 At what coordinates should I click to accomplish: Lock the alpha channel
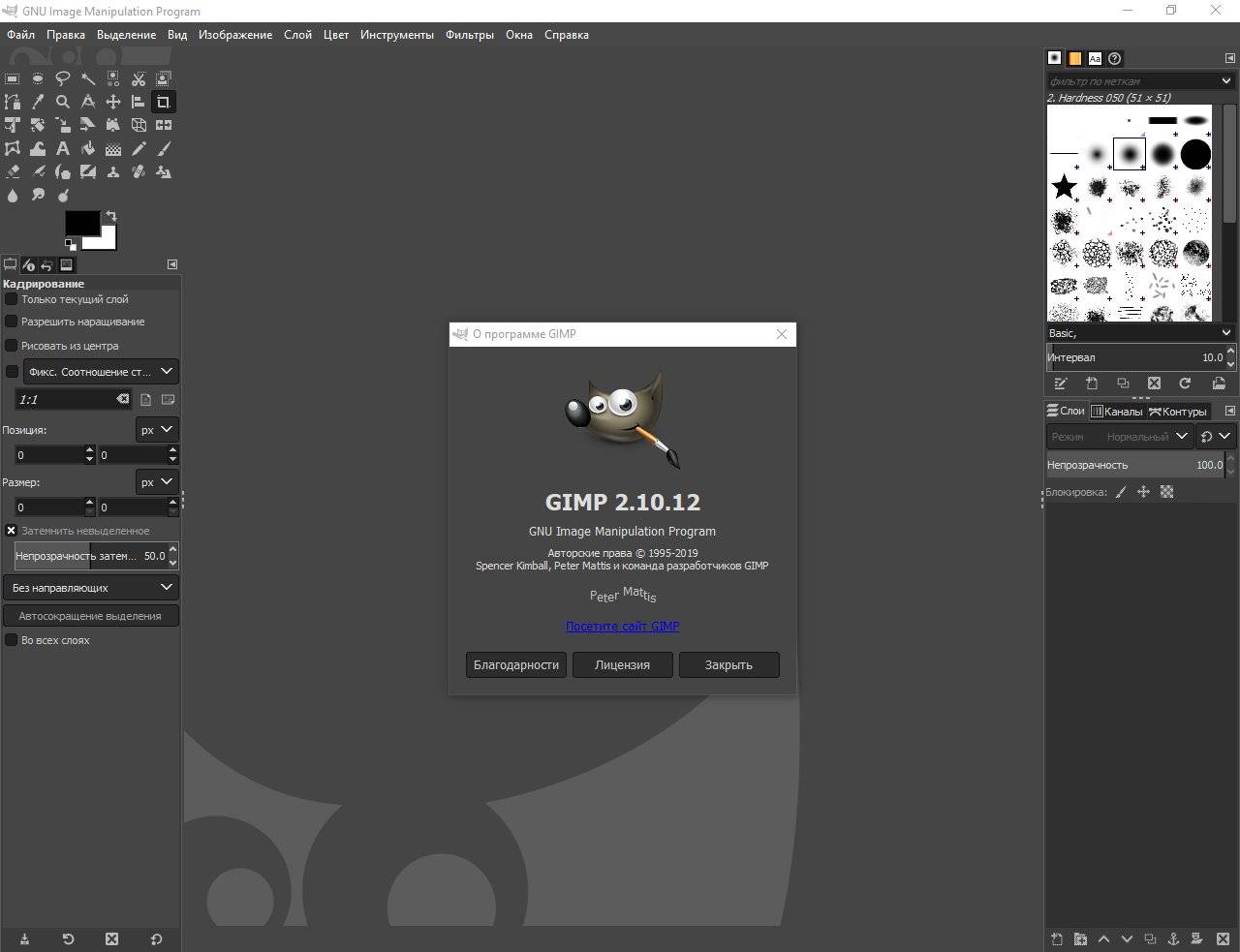[x=1166, y=492]
